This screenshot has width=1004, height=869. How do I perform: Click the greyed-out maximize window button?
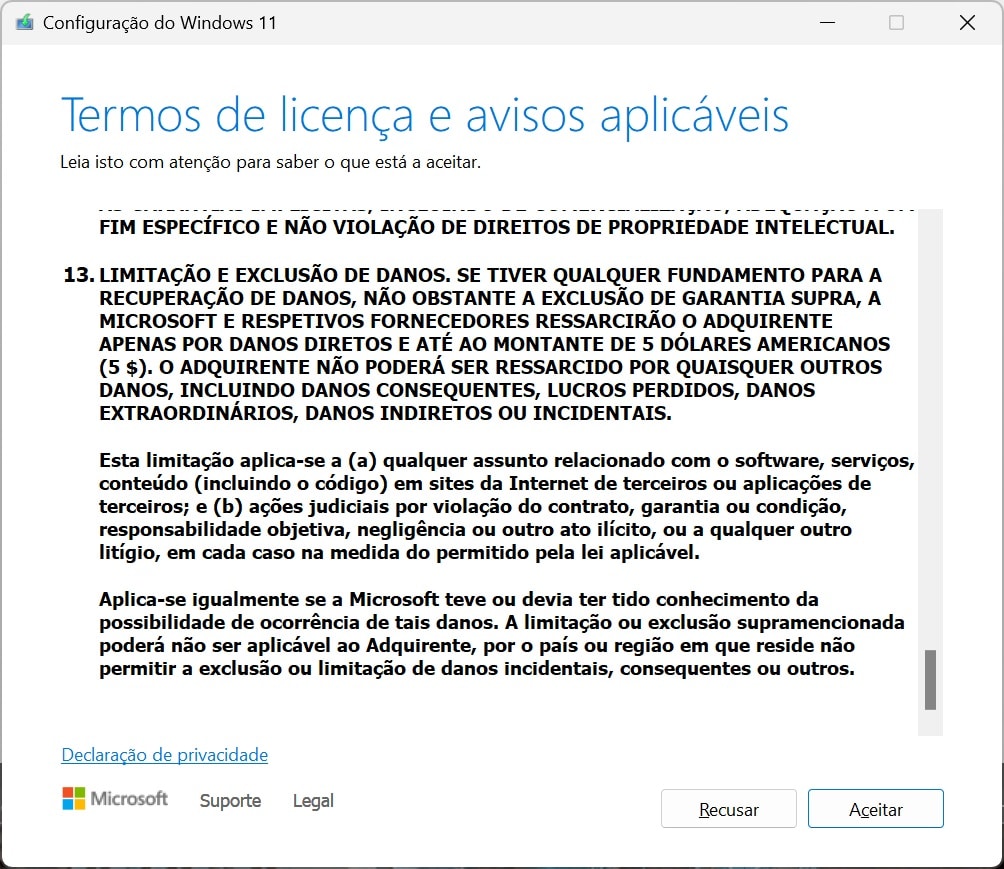(896, 23)
